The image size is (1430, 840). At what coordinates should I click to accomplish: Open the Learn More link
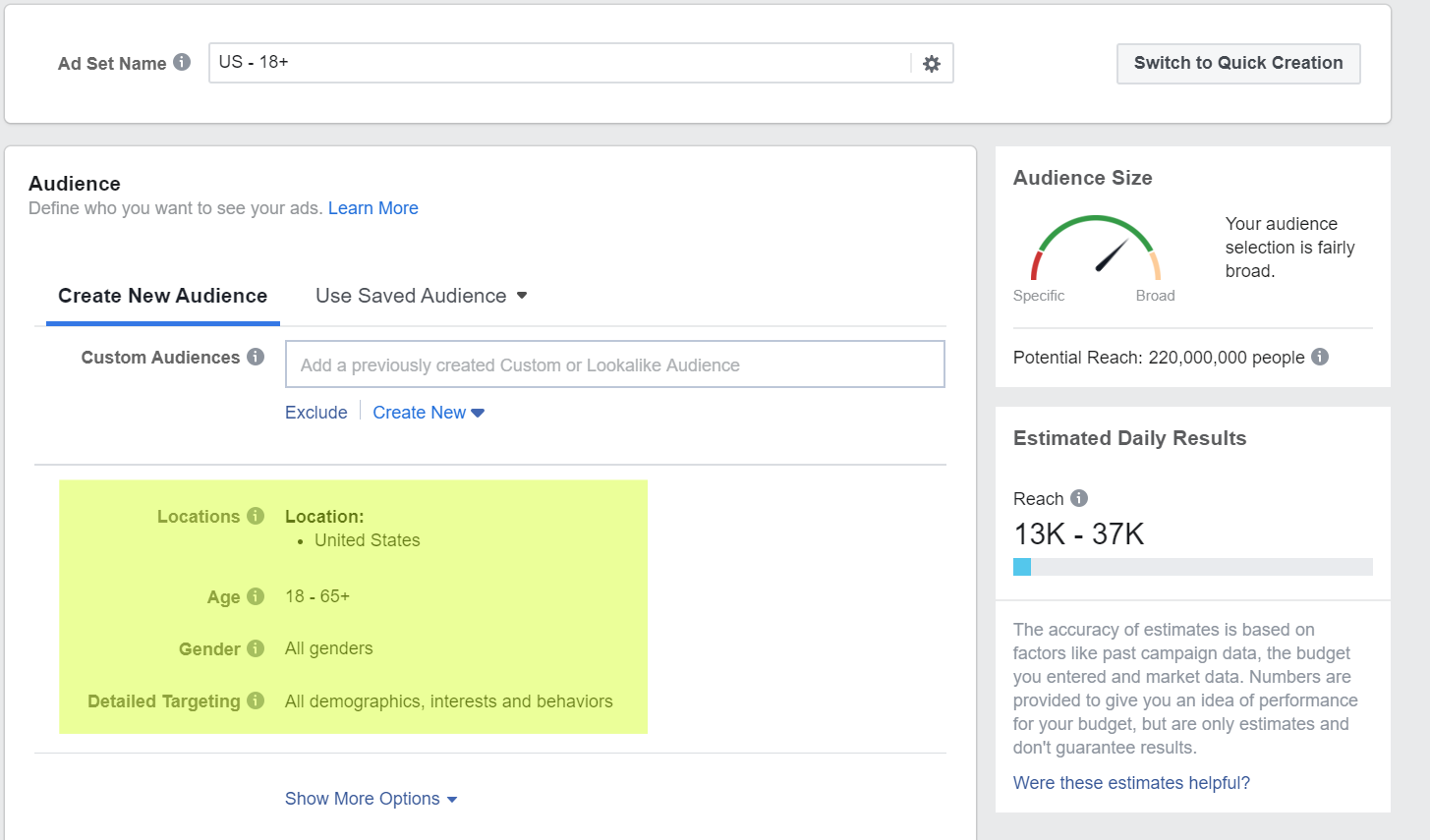(373, 208)
